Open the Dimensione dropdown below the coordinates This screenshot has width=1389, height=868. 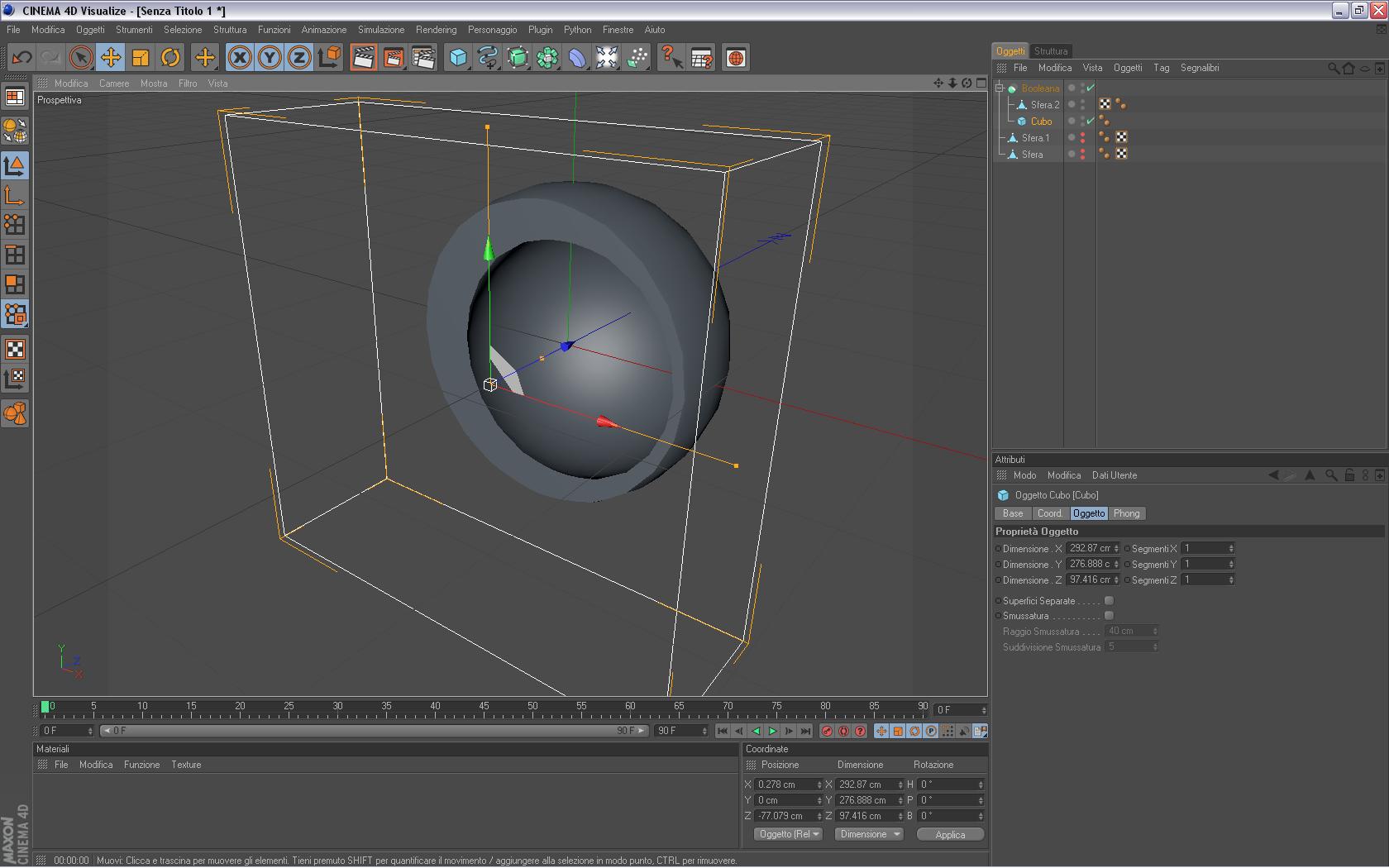(869, 834)
